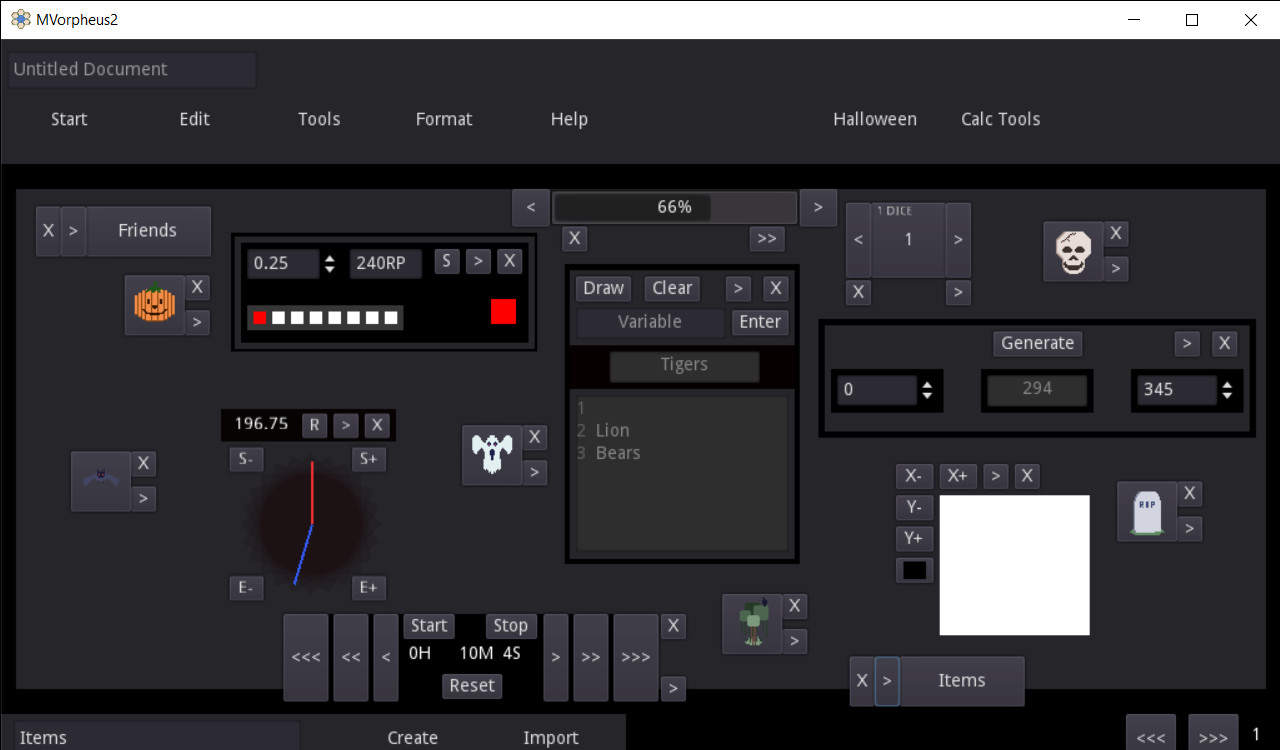The height and width of the screenshot is (750, 1280).
Task: Click the double chevron under the 66% bar
Action: (767, 238)
